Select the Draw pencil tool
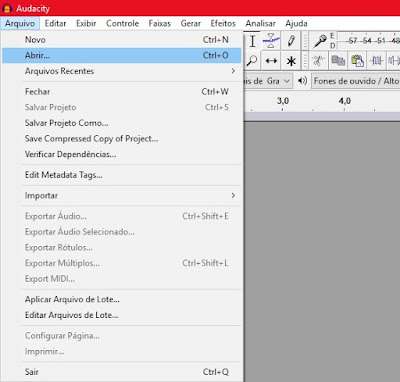400x382 pixels. click(291, 41)
